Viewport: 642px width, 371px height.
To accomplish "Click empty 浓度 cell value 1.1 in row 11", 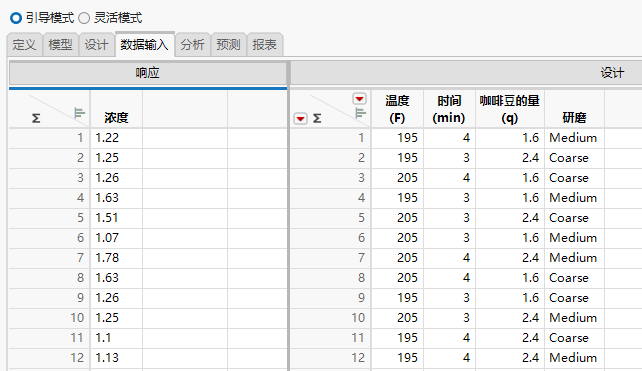I will (x=116, y=338).
